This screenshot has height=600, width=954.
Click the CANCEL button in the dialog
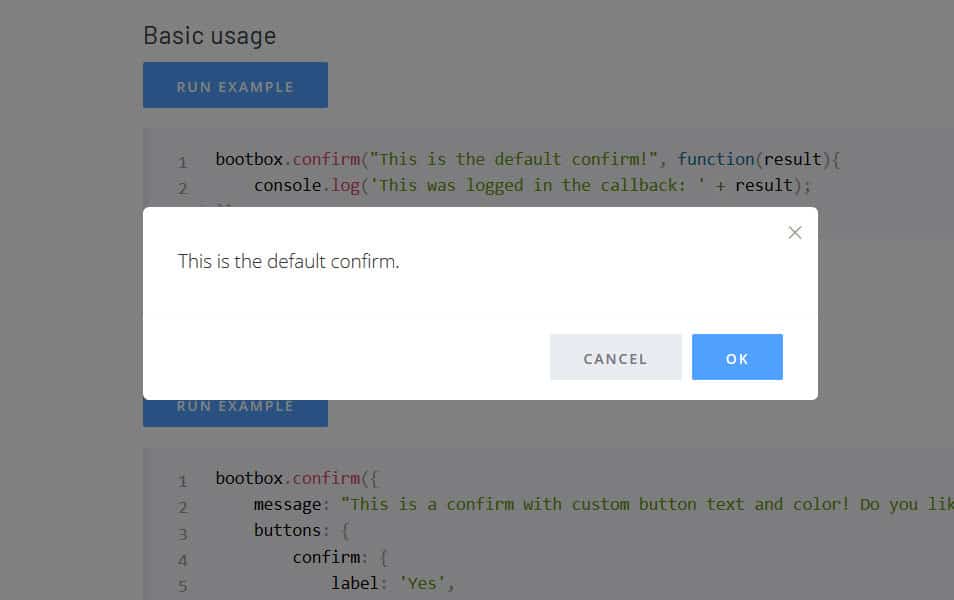coord(615,358)
